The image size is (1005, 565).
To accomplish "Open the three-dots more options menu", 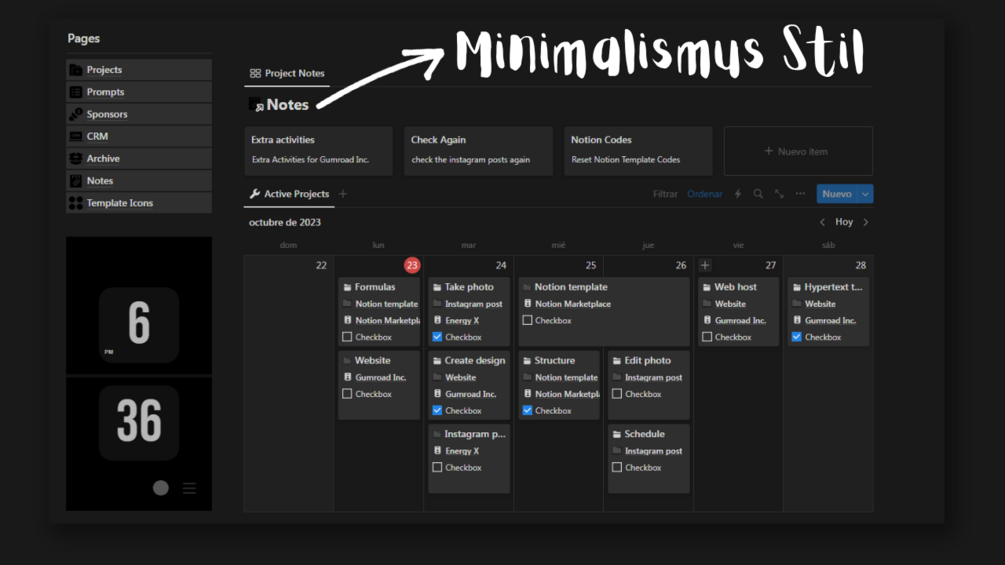I will click(x=801, y=193).
